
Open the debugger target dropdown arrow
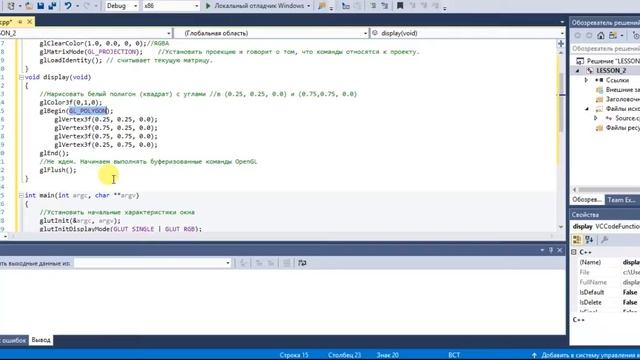pyautogui.click(x=308, y=6)
